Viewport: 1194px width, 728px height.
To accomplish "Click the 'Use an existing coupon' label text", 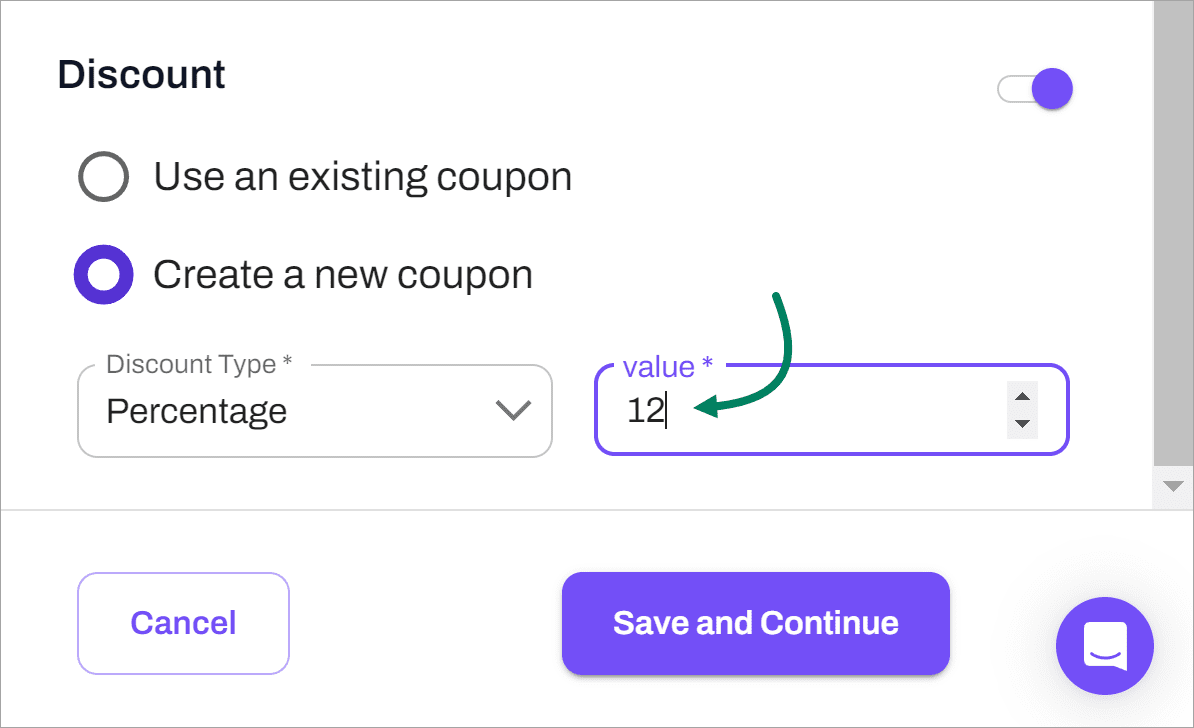I will [362, 177].
